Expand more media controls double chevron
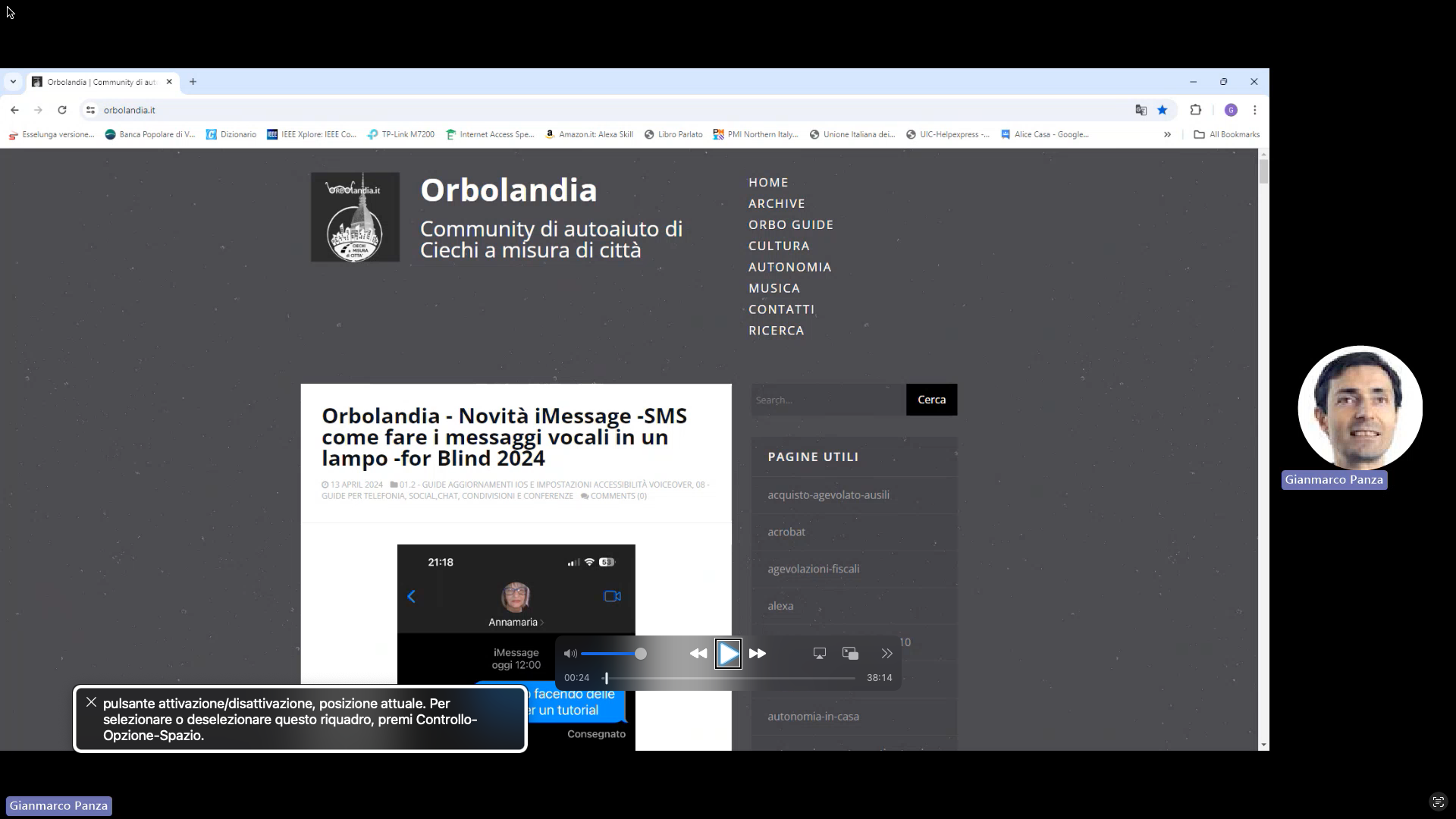 click(x=886, y=654)
